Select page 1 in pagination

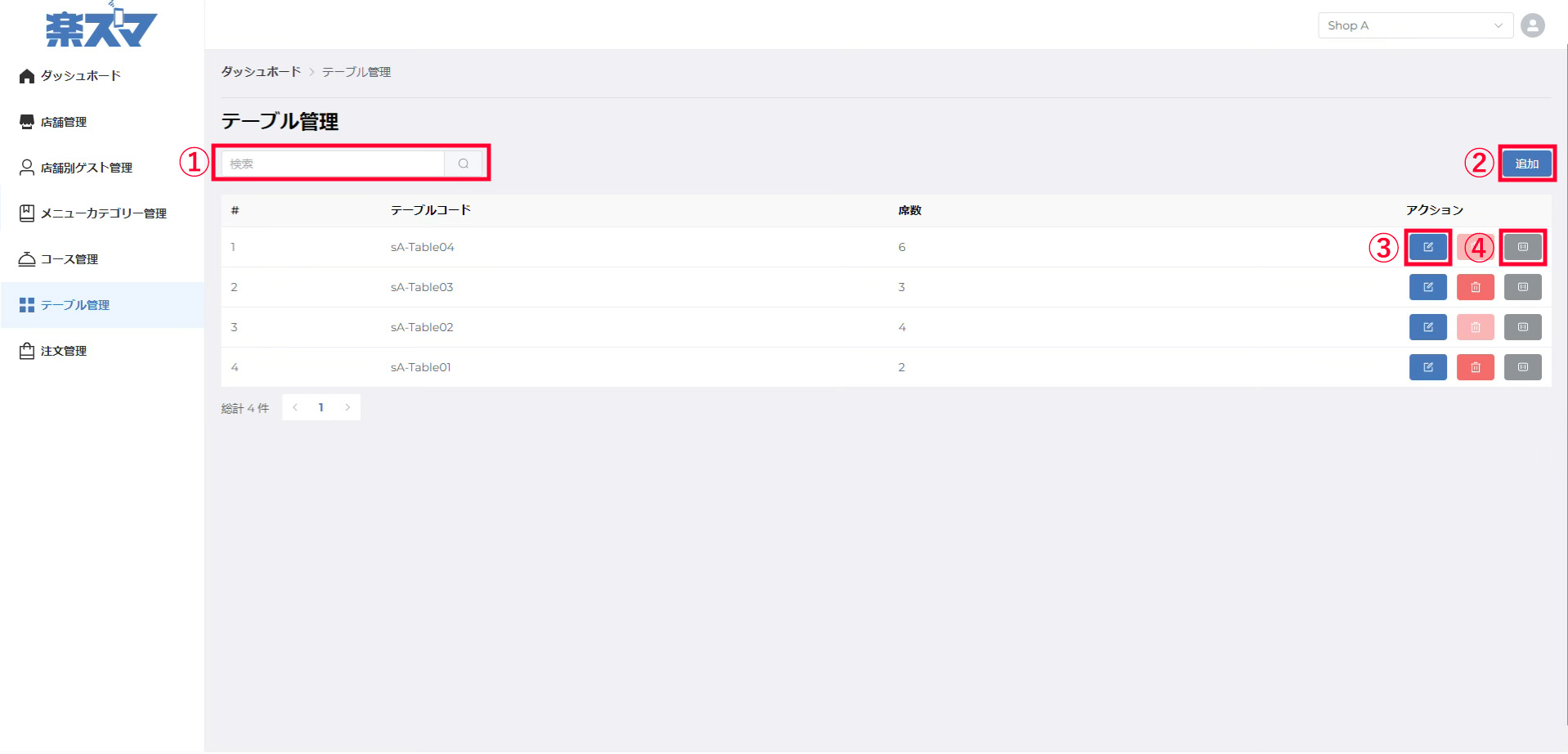pos(321,407)
